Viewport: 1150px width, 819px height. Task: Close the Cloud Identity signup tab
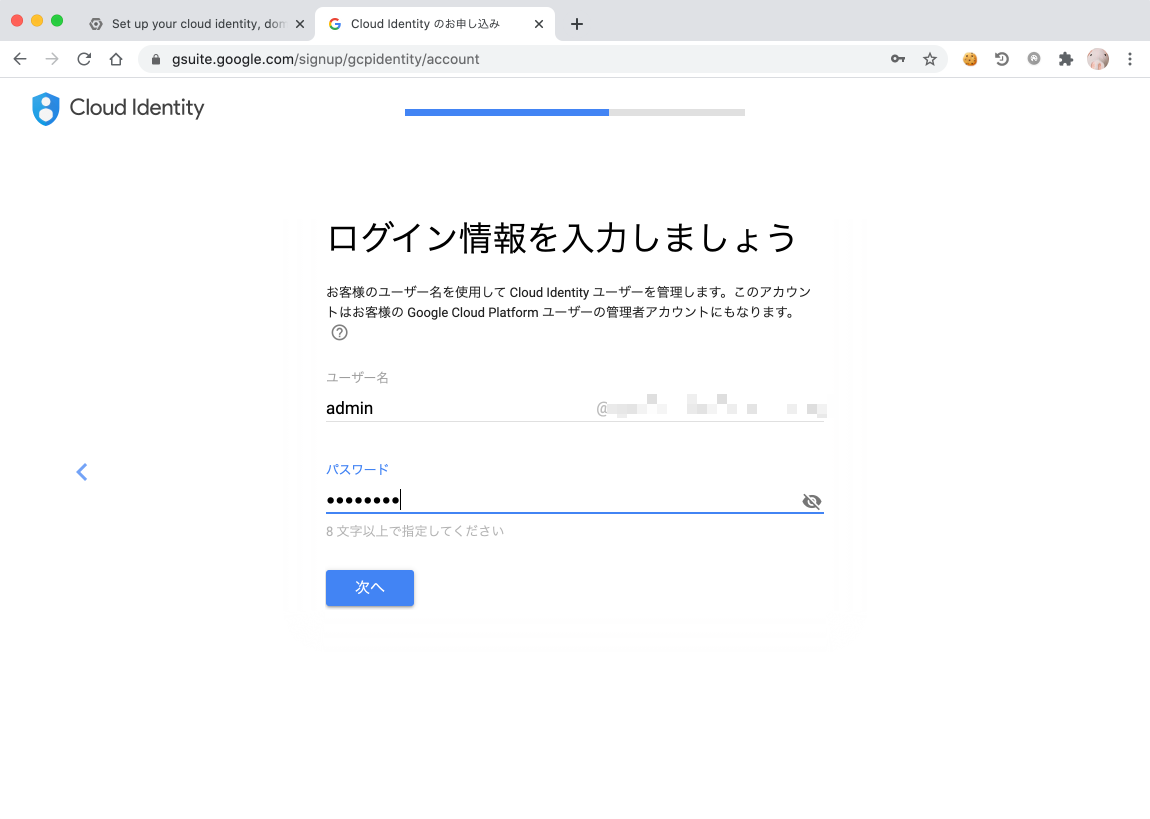539,24
